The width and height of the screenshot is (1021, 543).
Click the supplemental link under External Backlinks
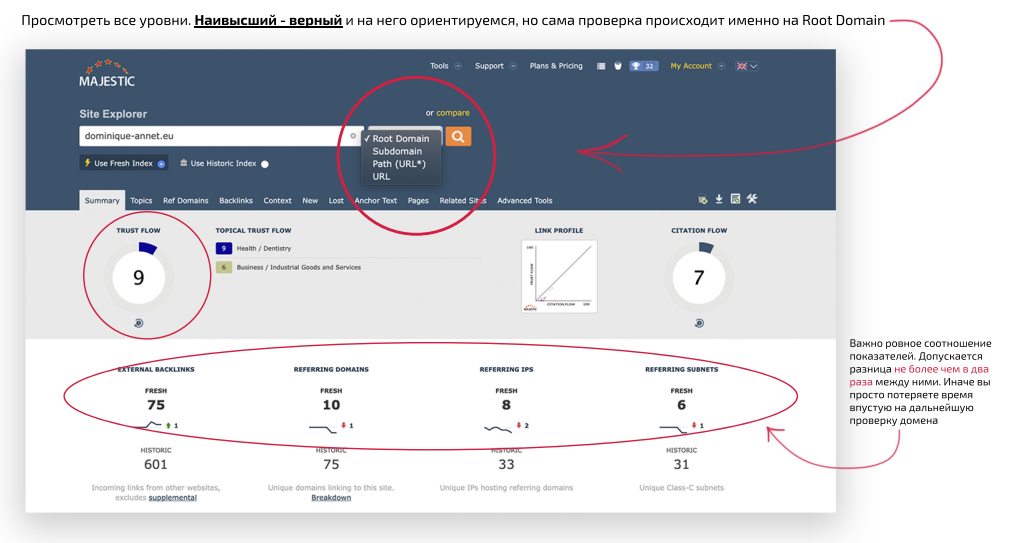pyautogui.click(x=173, y=497)
